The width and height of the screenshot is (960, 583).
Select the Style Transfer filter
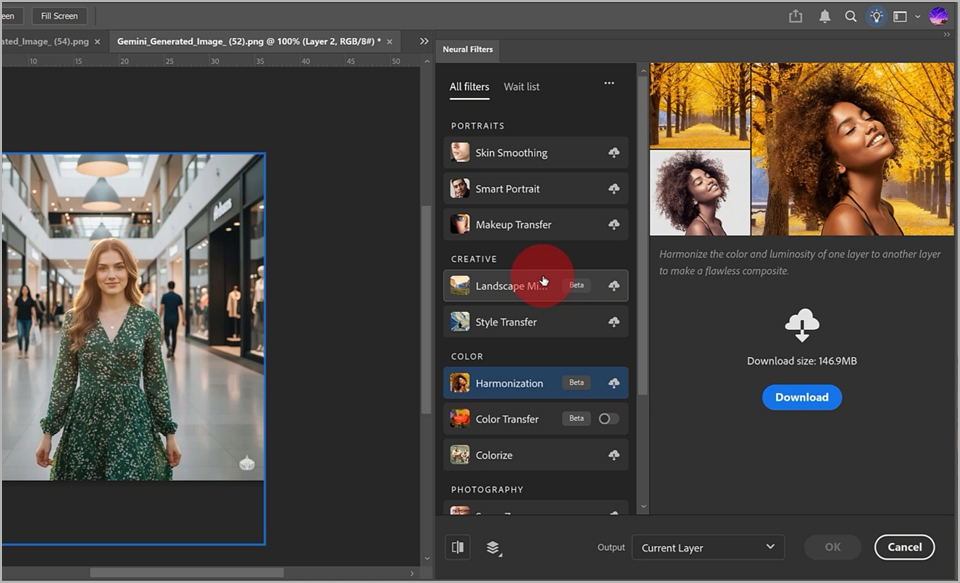pos(536,322)
